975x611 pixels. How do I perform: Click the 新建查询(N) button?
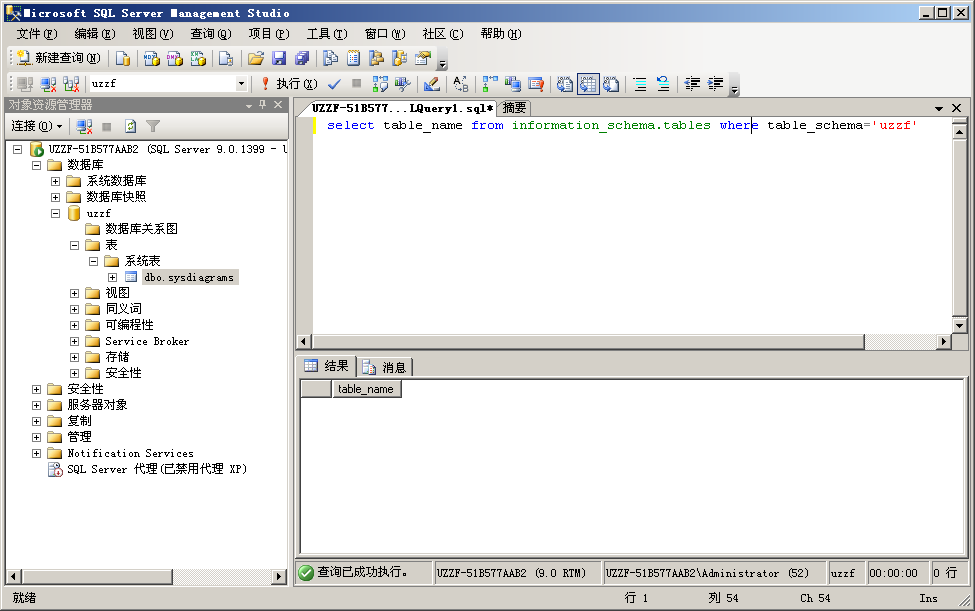tap(58, 58)
